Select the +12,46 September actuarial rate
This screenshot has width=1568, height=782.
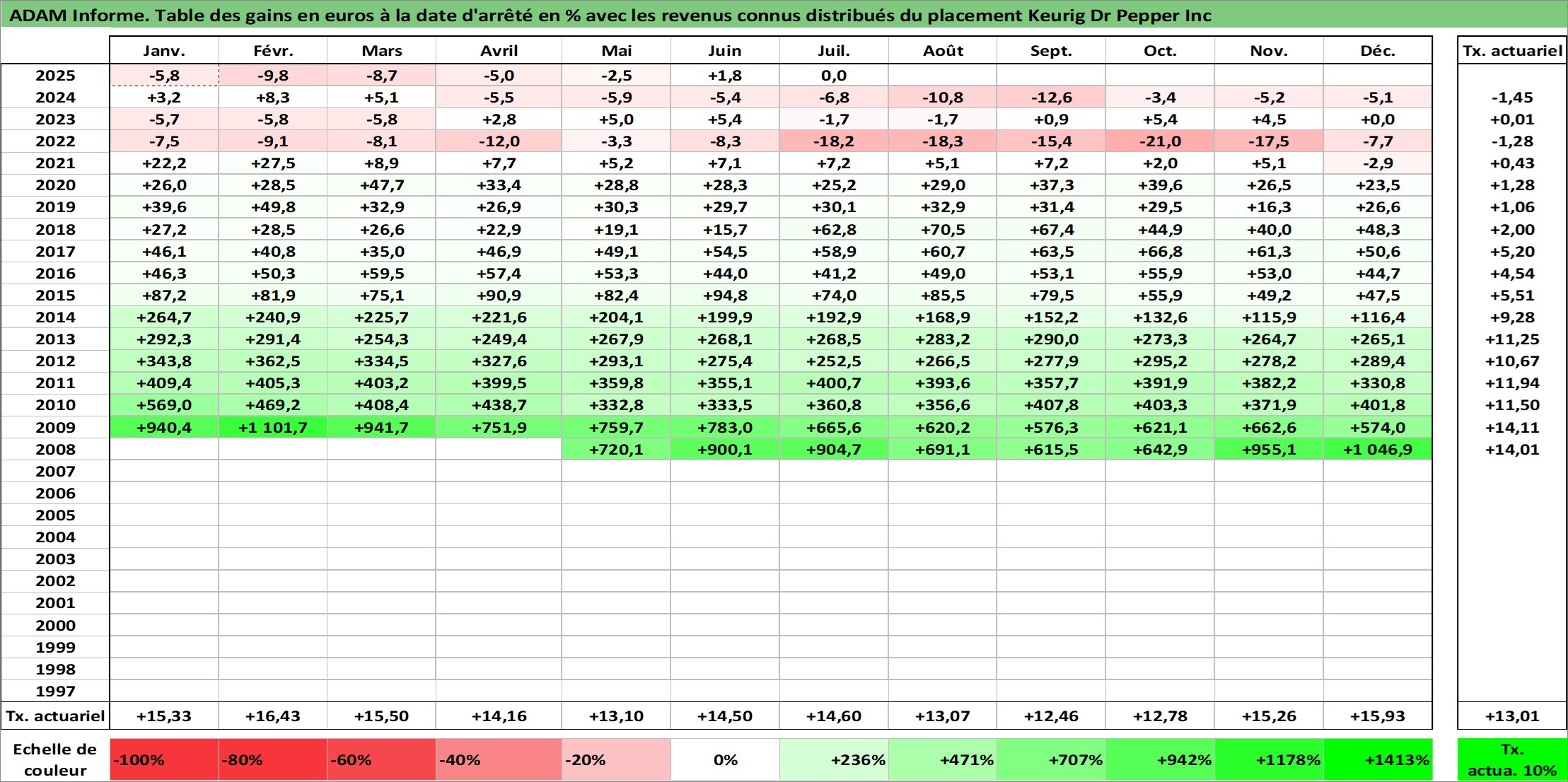point(1051,716)
